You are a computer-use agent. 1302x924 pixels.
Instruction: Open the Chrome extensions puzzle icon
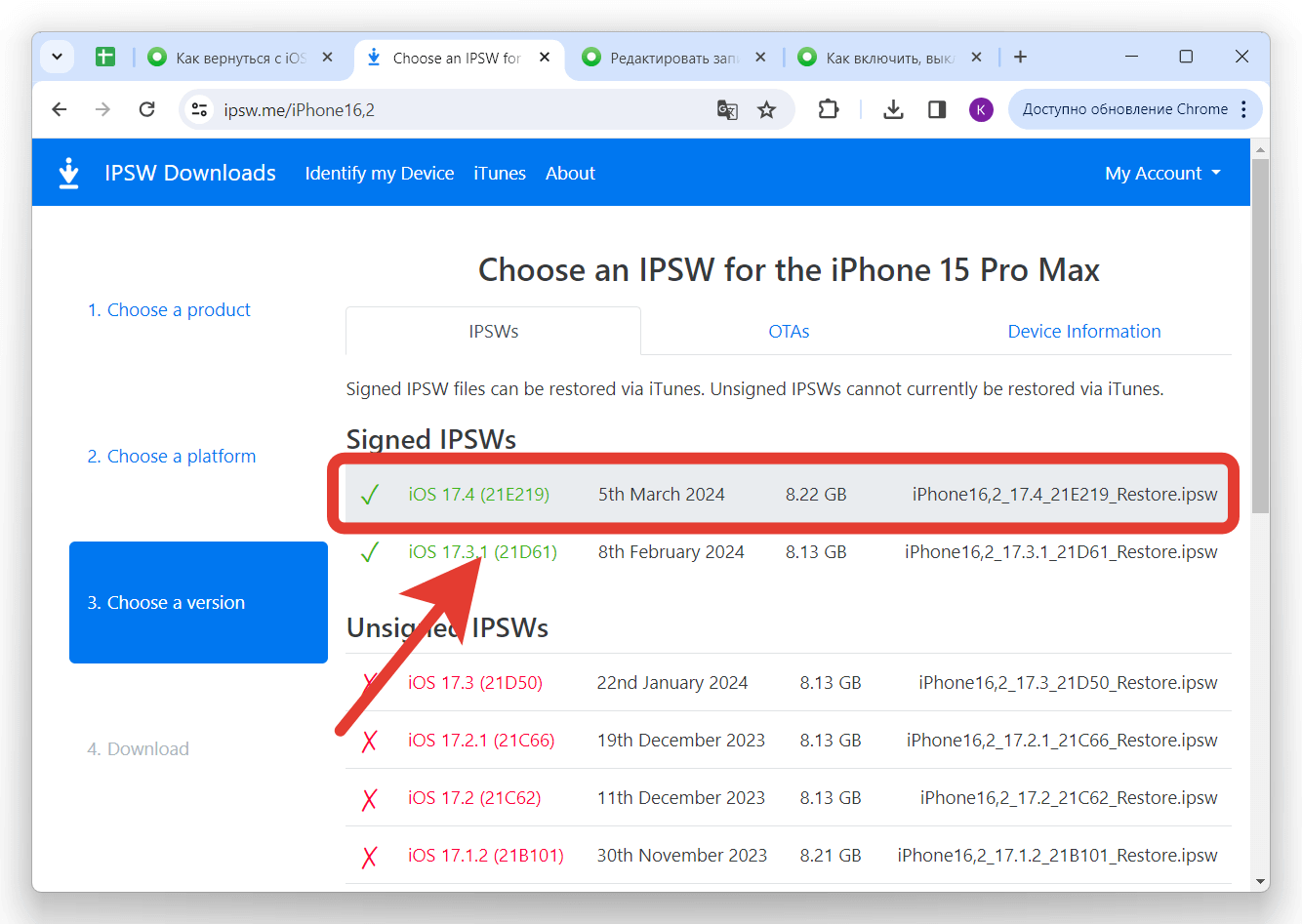click(829, 109)
